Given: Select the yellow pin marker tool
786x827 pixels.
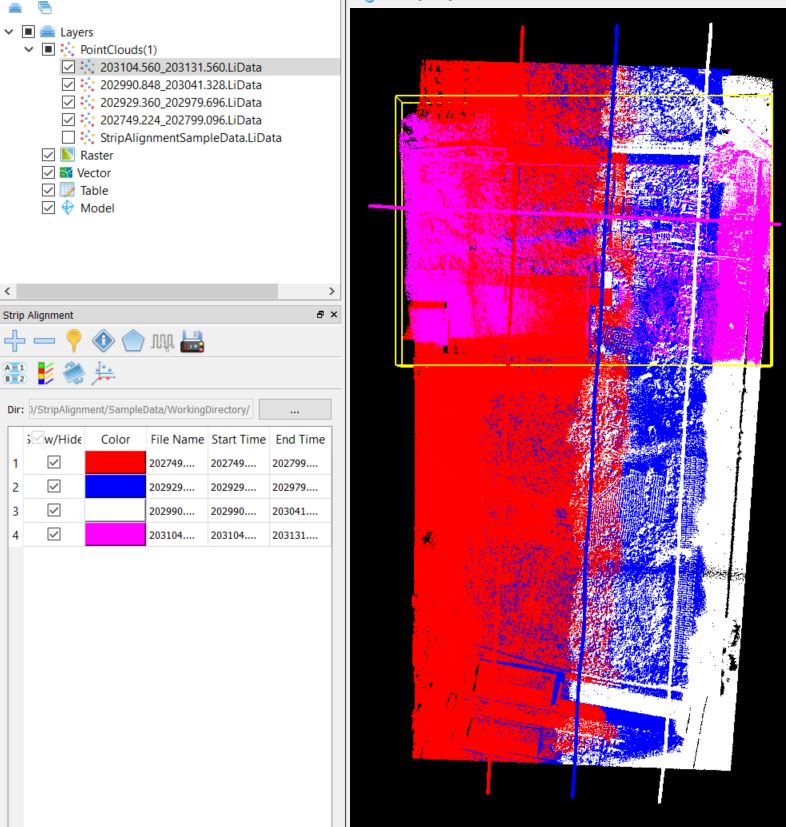Looking at the screenshot, I should click(x=74, y=340).
